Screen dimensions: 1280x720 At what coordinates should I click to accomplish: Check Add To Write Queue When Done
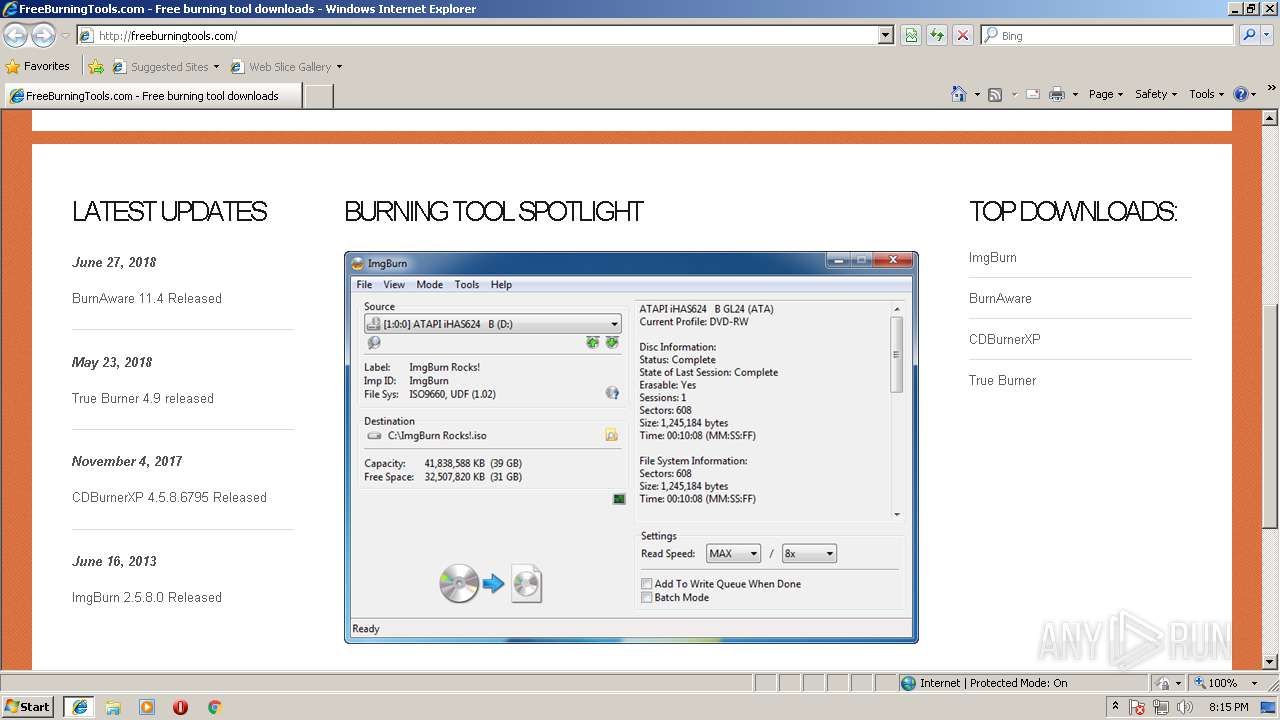click(721, 584)
